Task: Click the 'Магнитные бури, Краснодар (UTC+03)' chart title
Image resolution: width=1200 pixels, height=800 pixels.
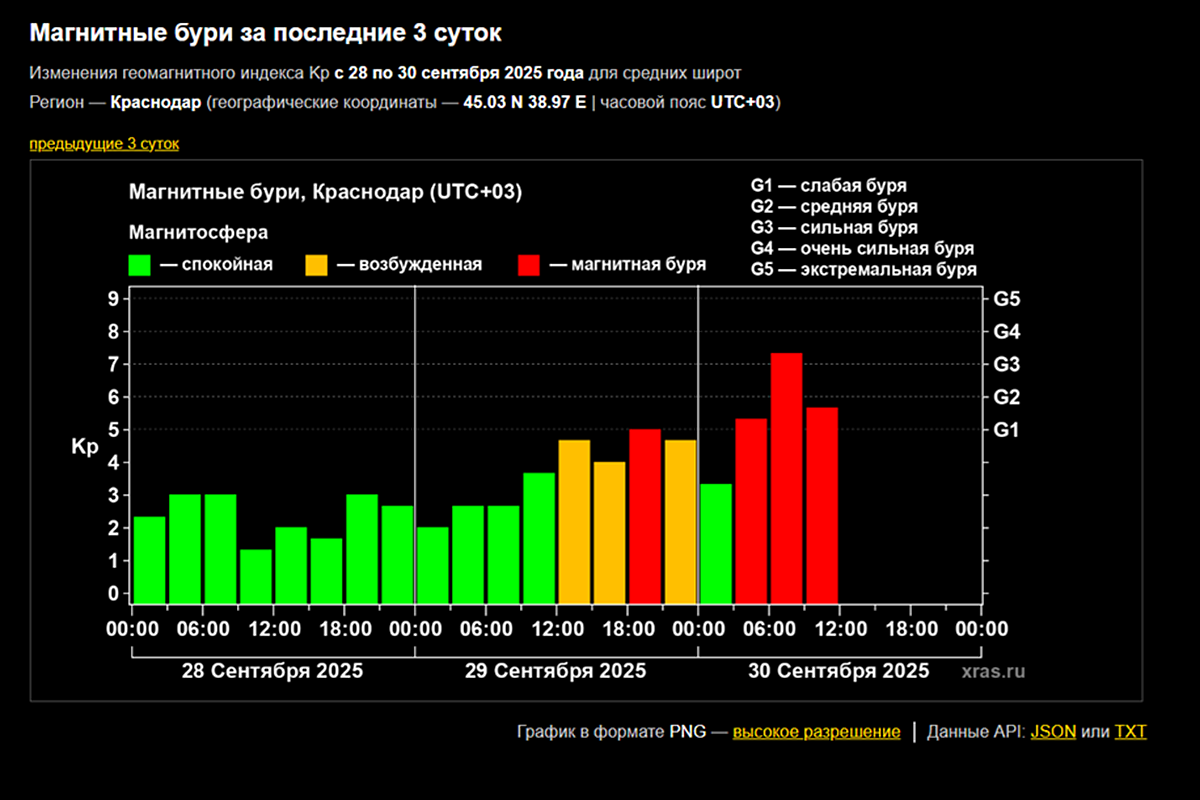Action: [326, 192]
